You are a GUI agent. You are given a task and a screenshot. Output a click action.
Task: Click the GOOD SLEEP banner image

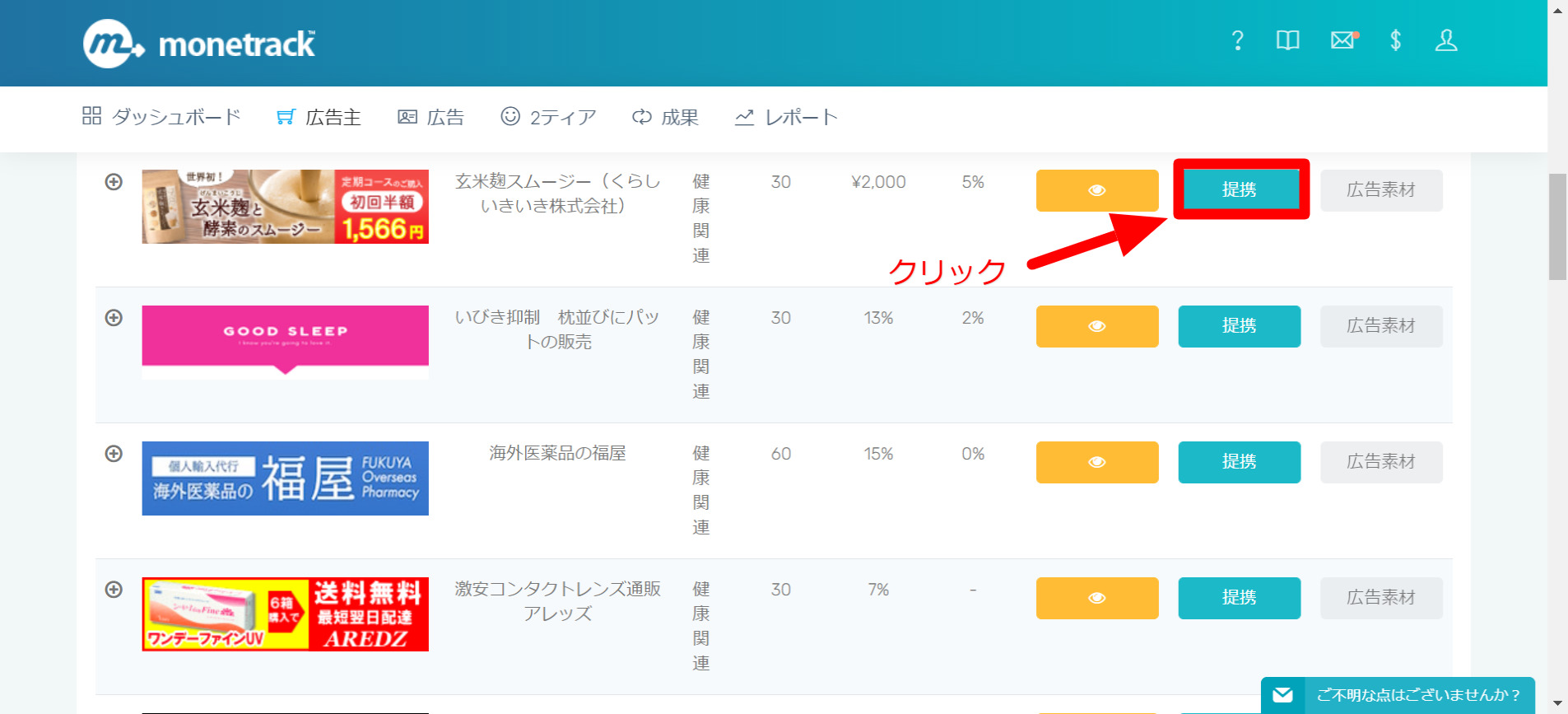pyautogui.click(x=286, y=343)
